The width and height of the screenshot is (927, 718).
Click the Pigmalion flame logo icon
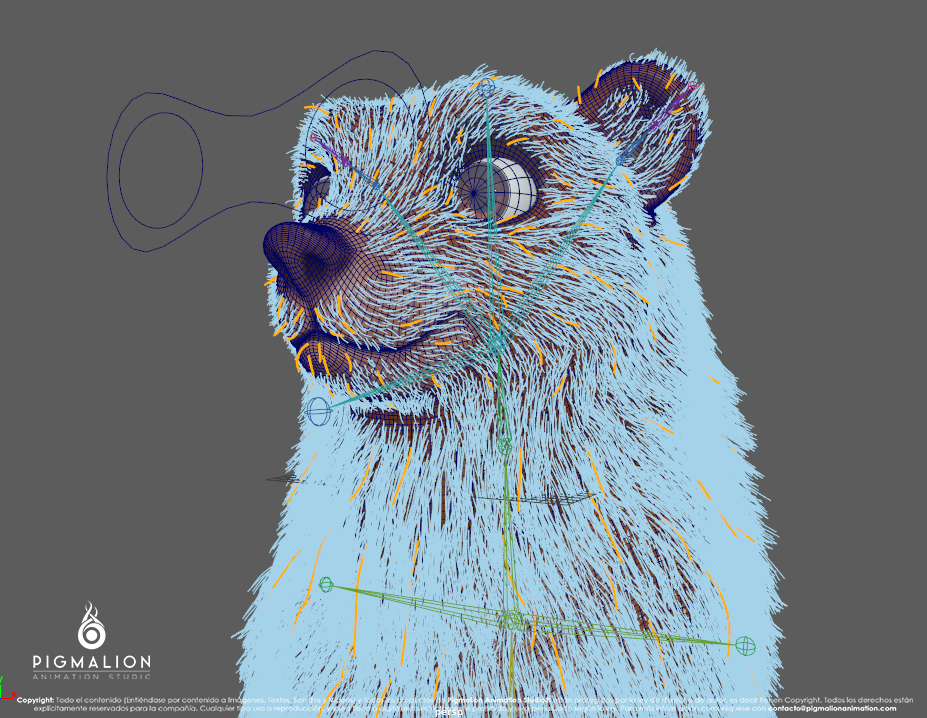[x=91, y=626]
